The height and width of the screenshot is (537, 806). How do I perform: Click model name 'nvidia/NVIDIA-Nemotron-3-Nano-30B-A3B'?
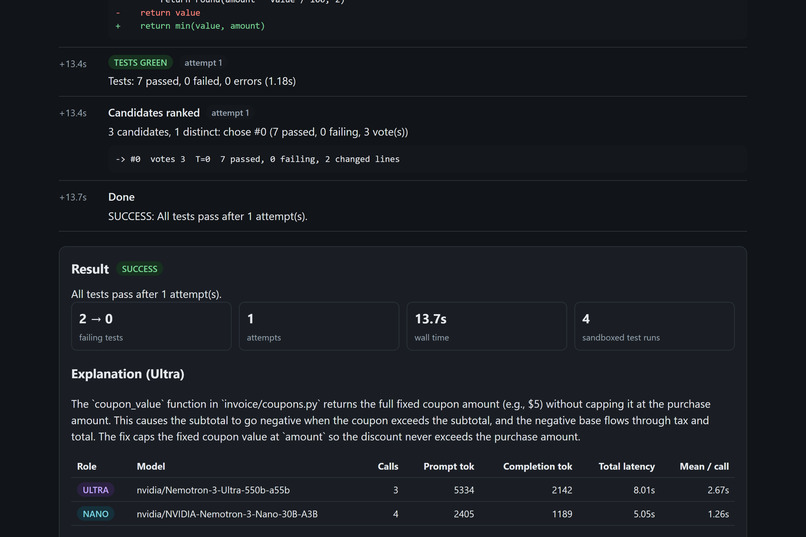click(227, 514)
